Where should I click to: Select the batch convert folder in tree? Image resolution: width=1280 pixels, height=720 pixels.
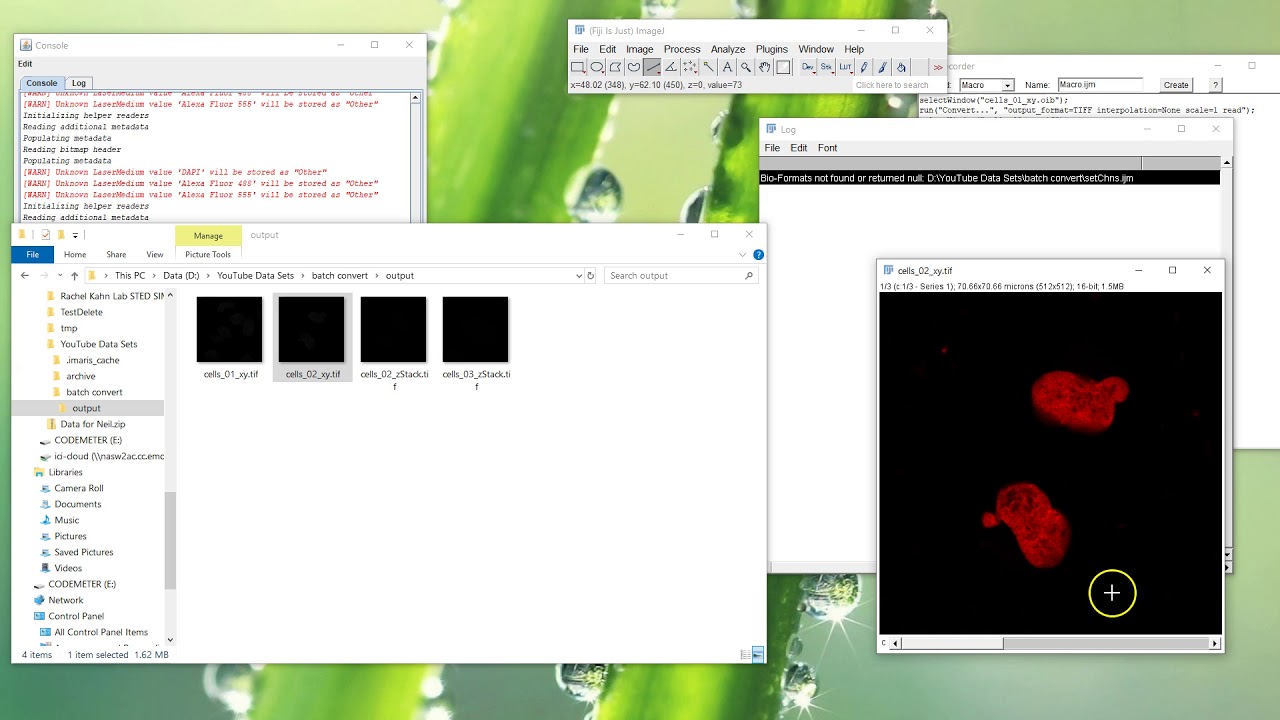[94, 392]
